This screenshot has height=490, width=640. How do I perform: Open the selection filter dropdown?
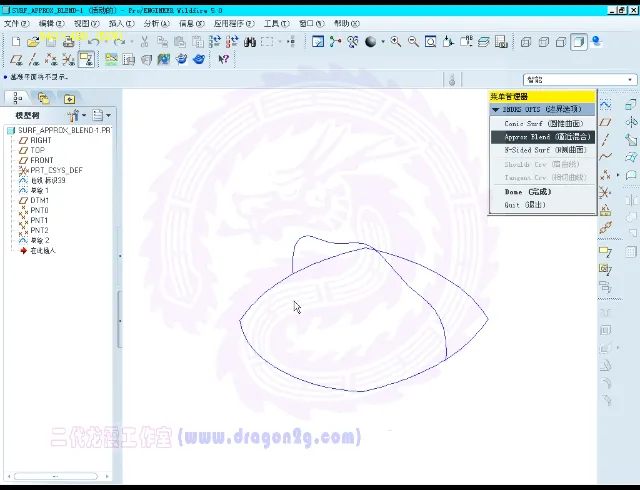pos(580,79)
